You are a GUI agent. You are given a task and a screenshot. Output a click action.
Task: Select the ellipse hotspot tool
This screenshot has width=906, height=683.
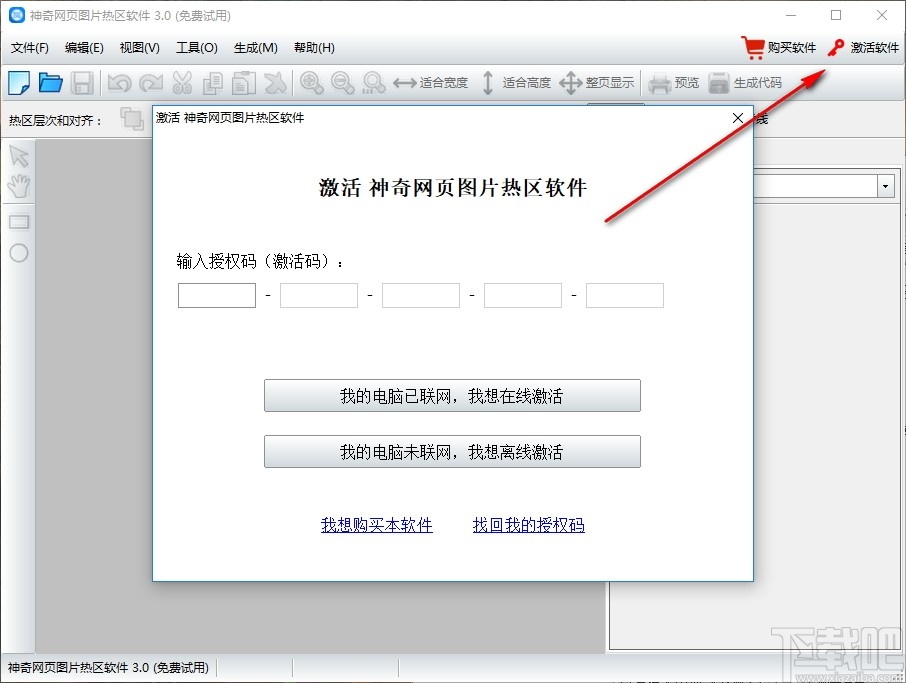pyautogui.click(x=20, y=250)
